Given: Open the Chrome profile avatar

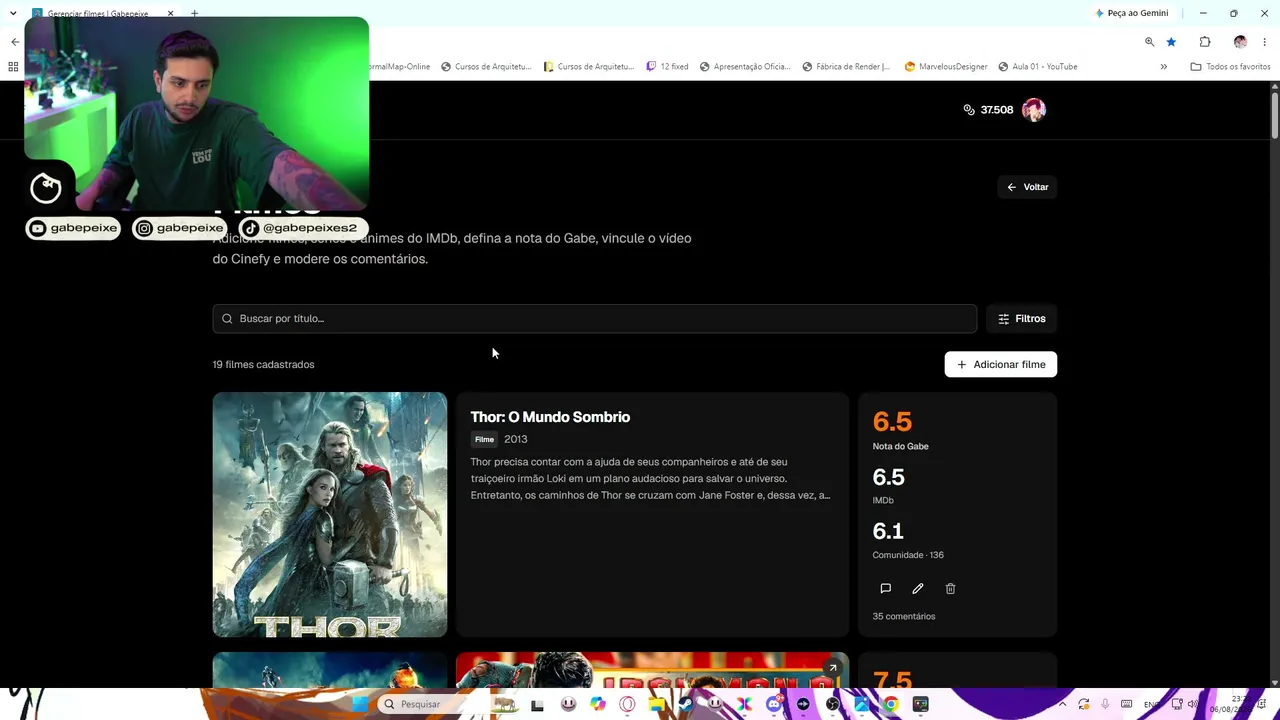Looking at the screenshot, I should tap(1240, 42).
